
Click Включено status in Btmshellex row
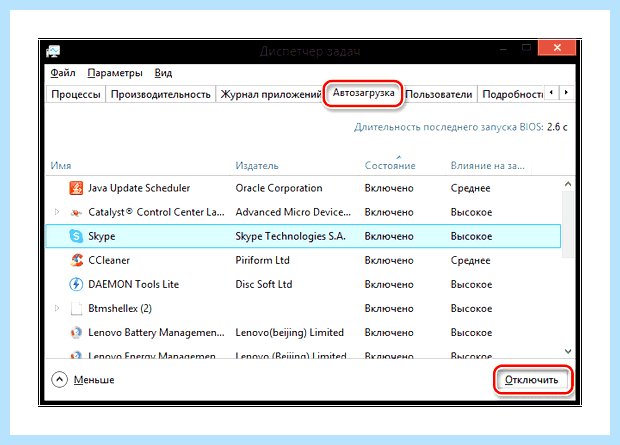(389, 309)
